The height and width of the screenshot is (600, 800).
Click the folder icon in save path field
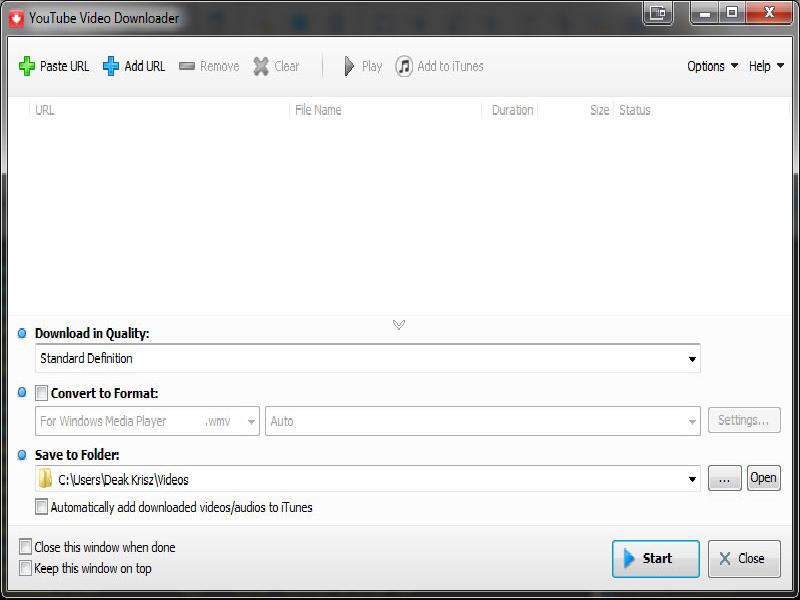tap(45, 479)
